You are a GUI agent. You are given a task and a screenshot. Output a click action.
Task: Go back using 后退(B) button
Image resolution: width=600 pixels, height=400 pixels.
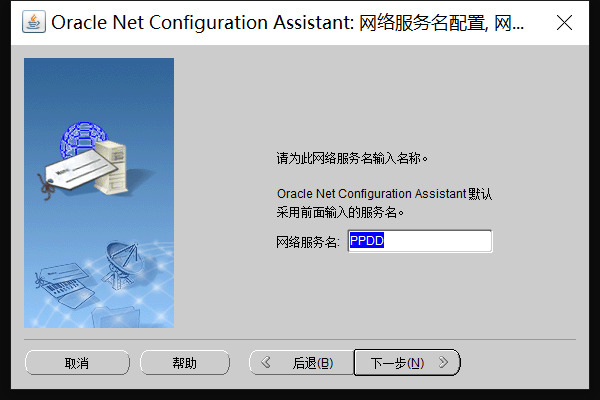pos(302,362)
